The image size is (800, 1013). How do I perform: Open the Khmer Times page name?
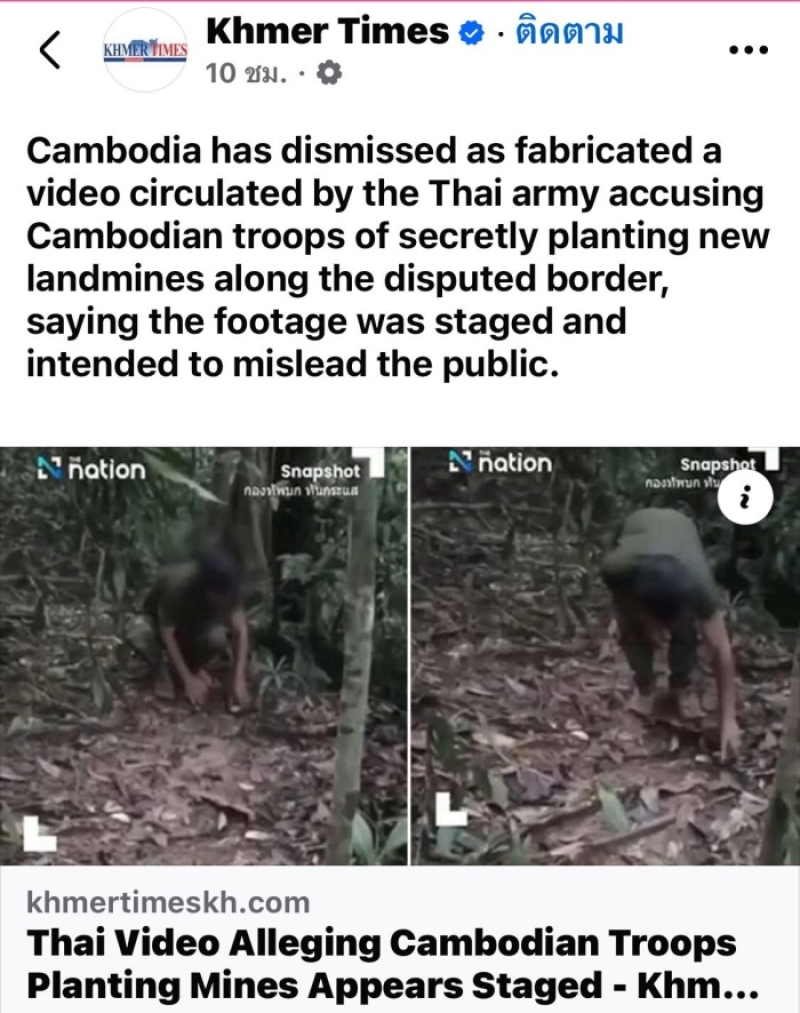click(327, 31)
